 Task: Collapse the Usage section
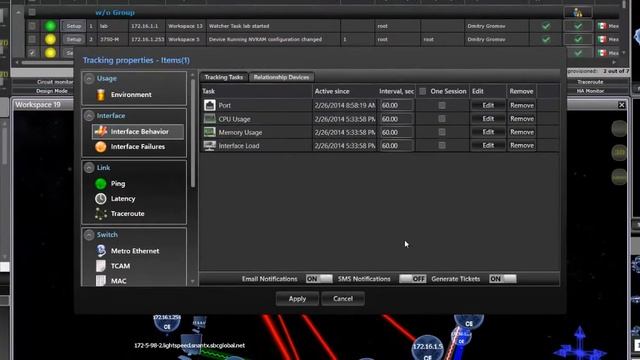click(x=89, y=78)
